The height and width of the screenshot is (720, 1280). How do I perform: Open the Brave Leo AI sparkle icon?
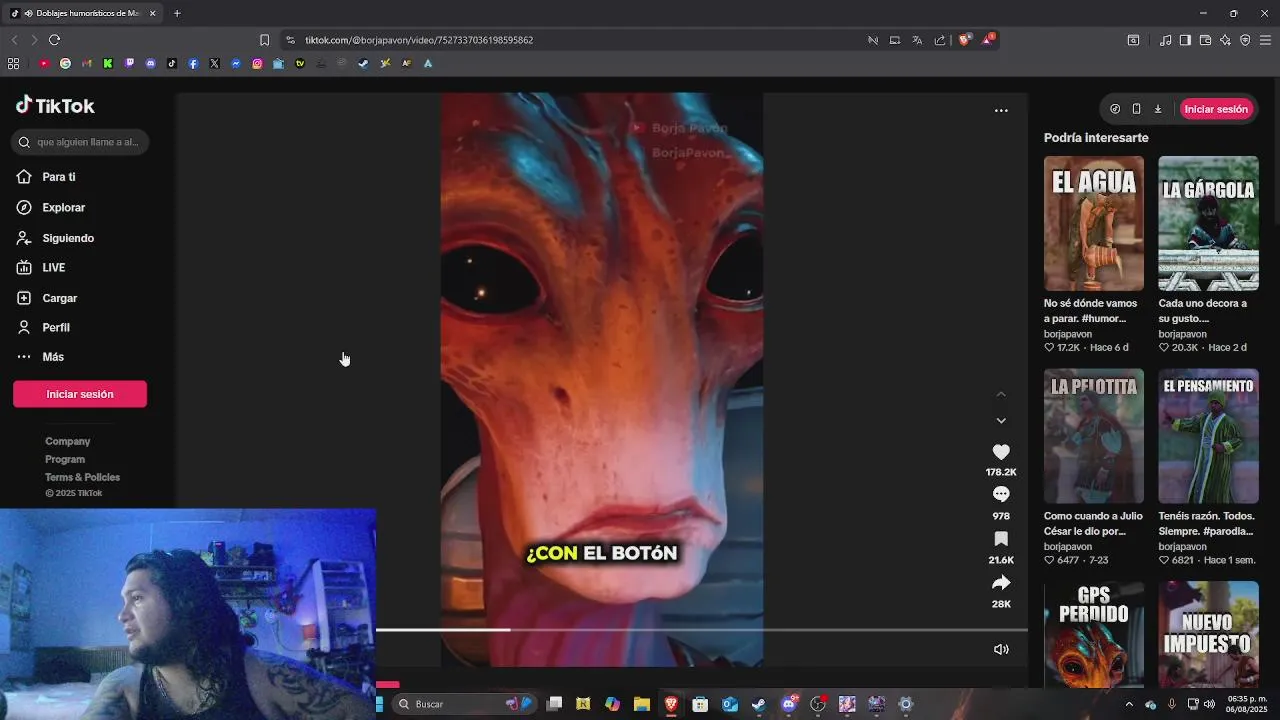1225,40
